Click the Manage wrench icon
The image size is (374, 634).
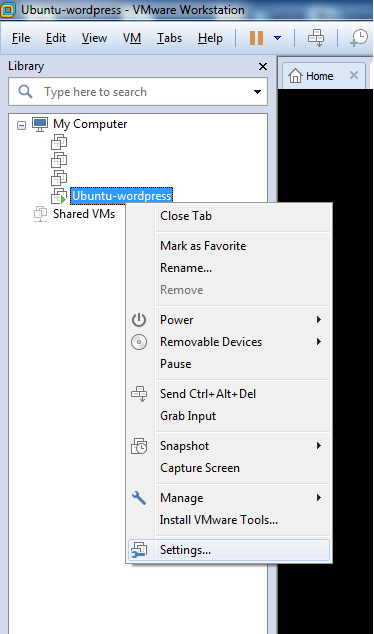(139, 498)
